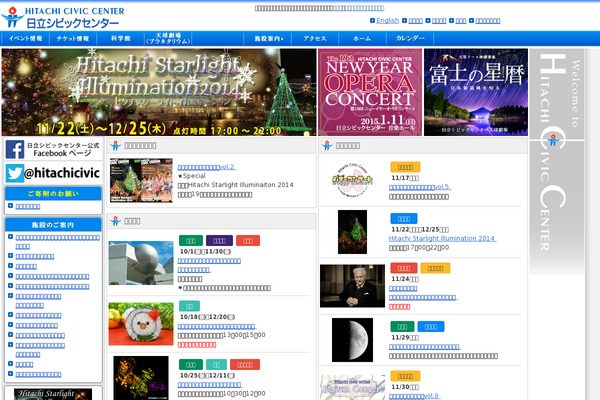600x400 pixels.
Task: Click the Hitachi Civic Center logo
Action: pos(63,17)
